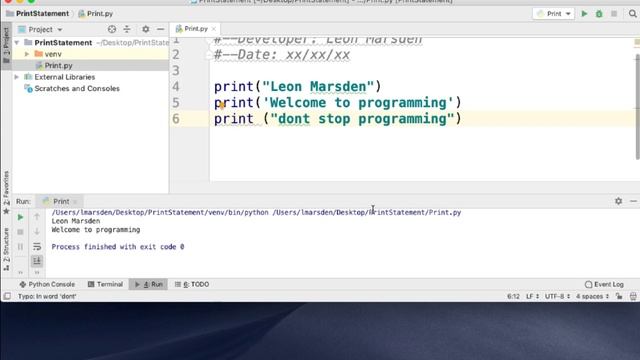Click "Process finished with exit code 0" text
Image resolution: width=640 pixels, height=360 pixels.
coord(118,247)
